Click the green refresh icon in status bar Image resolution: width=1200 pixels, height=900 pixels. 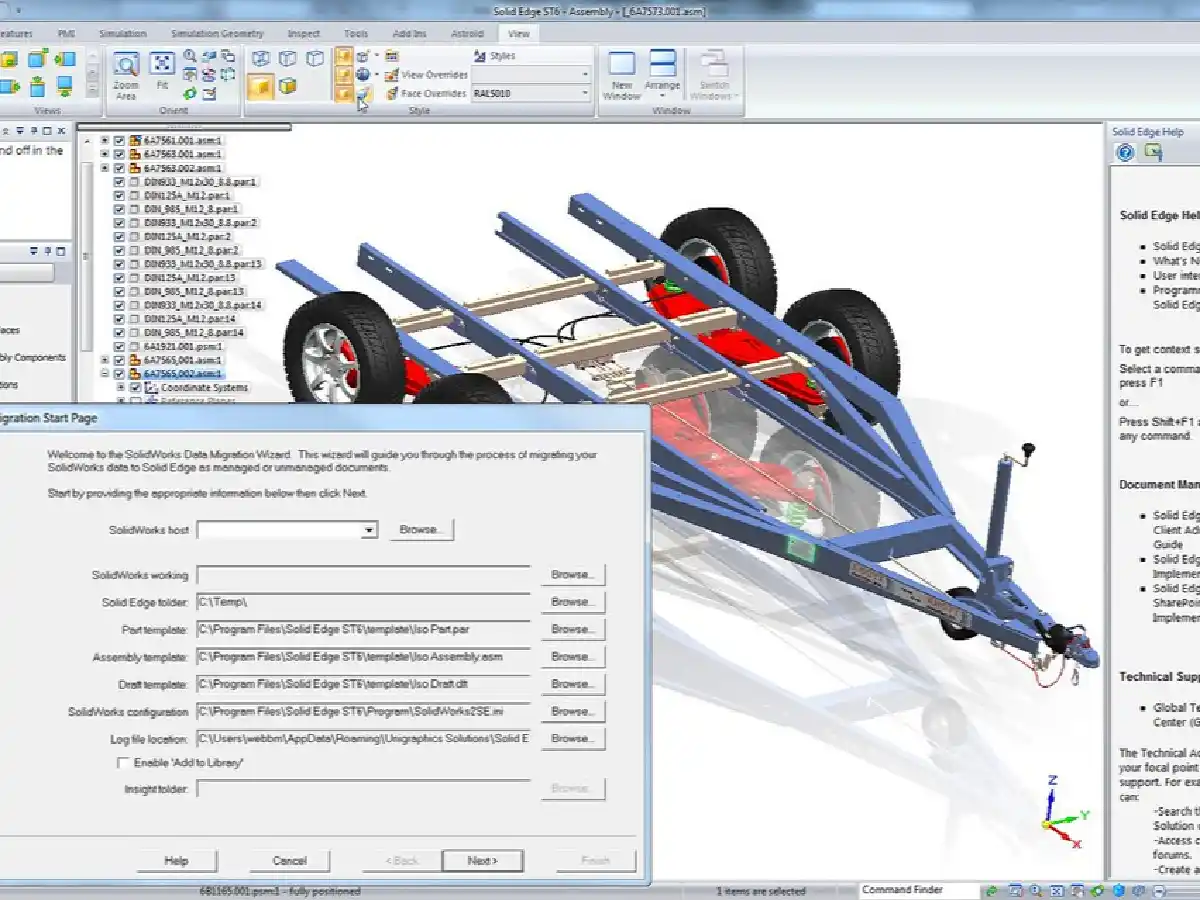click(x=991, y=890)
